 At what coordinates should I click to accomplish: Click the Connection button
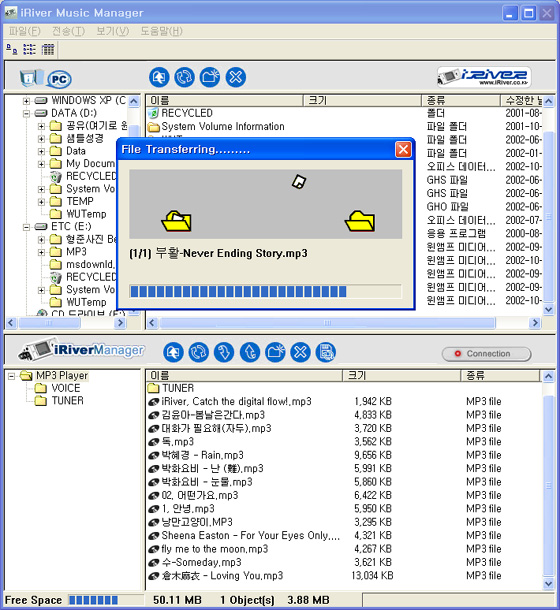(x=486, y=354)
